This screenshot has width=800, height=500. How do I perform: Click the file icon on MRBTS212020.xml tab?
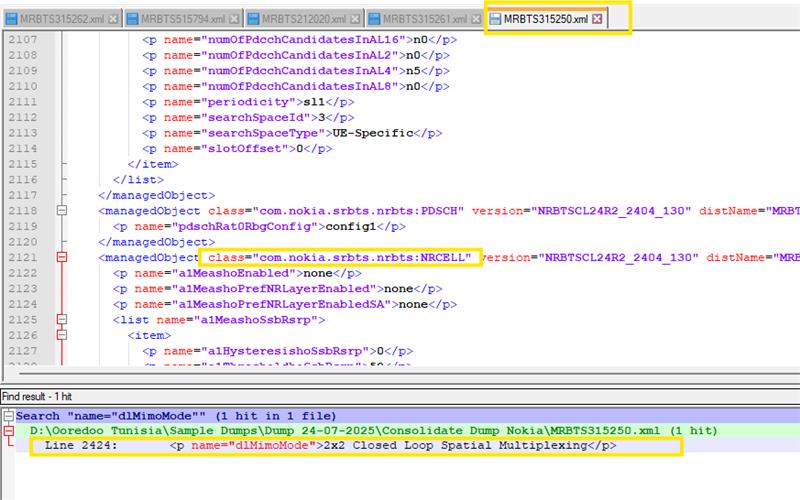coord(254,19)
